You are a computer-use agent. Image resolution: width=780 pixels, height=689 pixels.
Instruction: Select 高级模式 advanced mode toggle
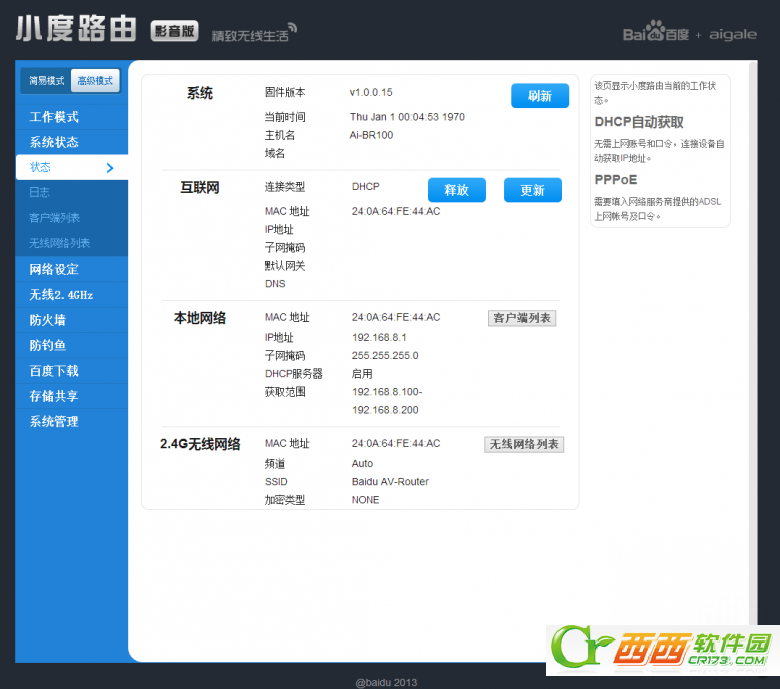[95, 81]
